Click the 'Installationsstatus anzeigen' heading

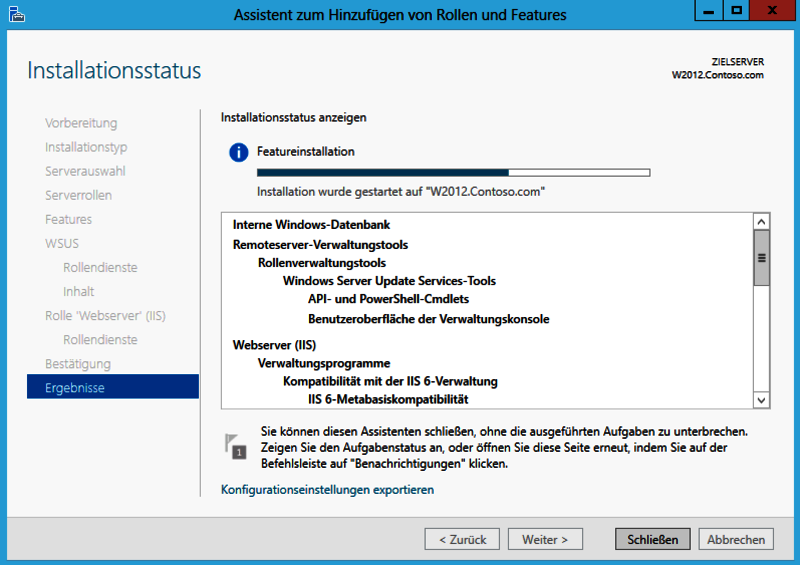coord(293,117)
